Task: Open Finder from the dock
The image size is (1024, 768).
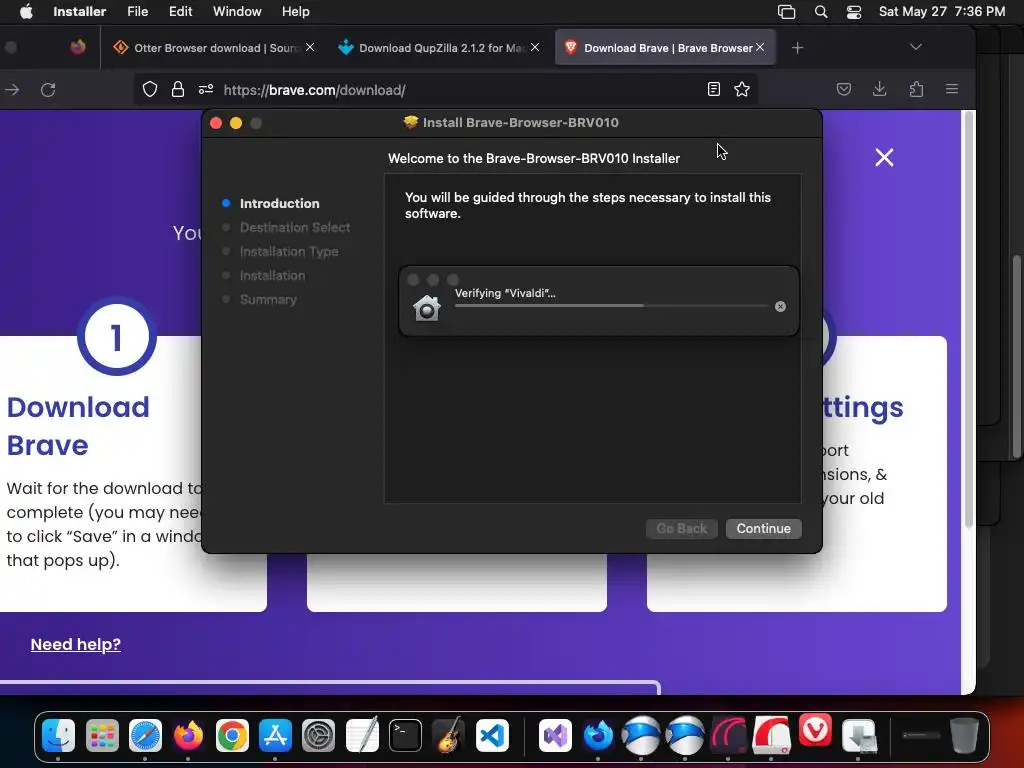Action: (x=58, y=735)
